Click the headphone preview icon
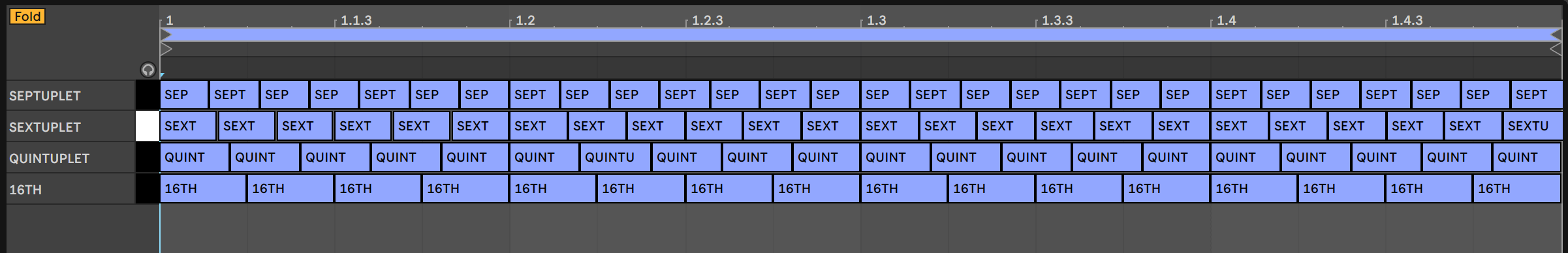 point(148,70)
